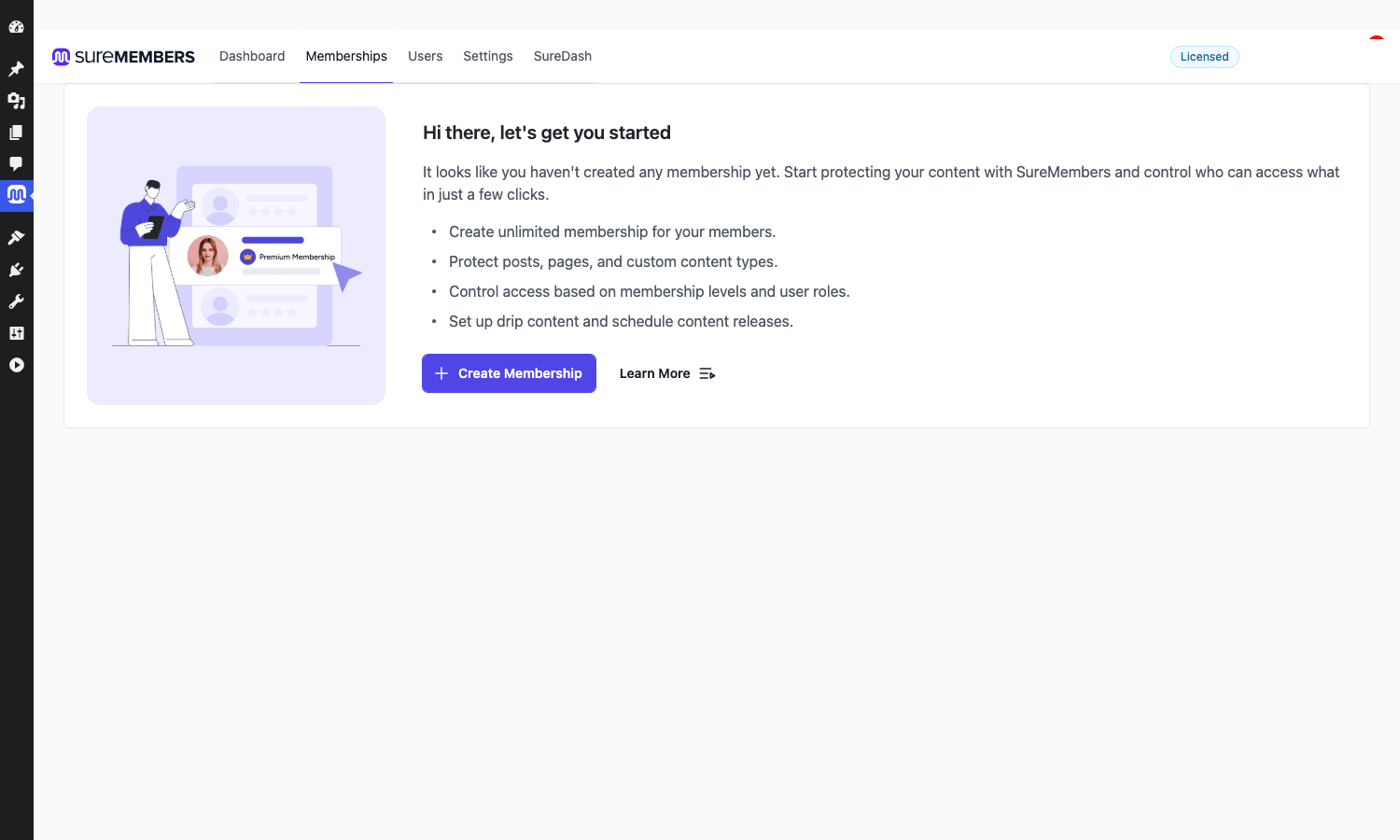Click the SureMembers logo in the header
The height and width of the screenshot is (840, 1400).
point(123,57)
